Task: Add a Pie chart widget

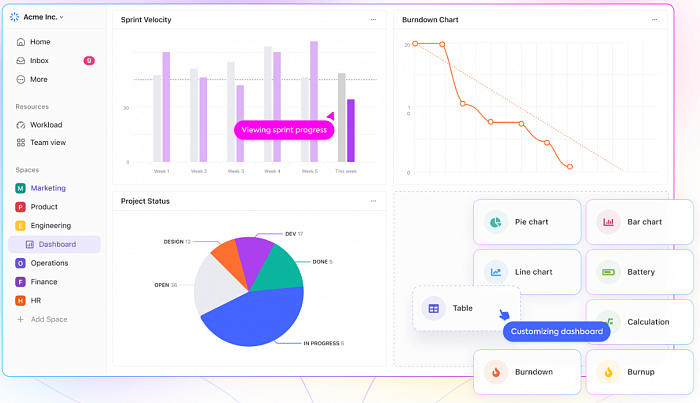Action: [x=527, y=222]
